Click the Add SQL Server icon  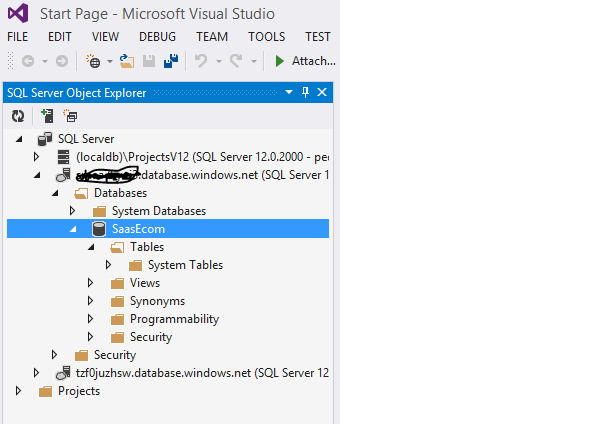(47, 116)
